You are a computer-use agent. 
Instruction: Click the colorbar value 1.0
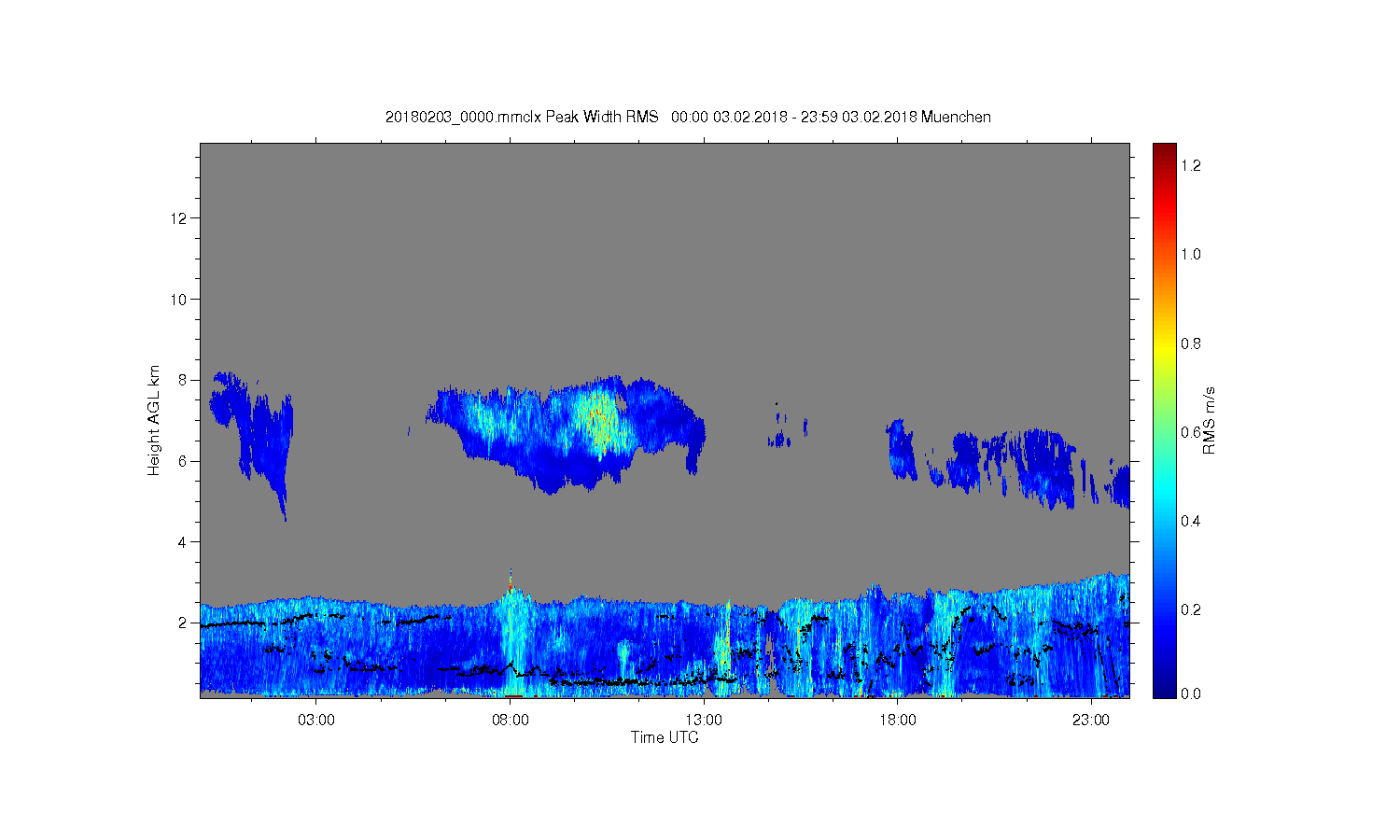click(1191, 254)
